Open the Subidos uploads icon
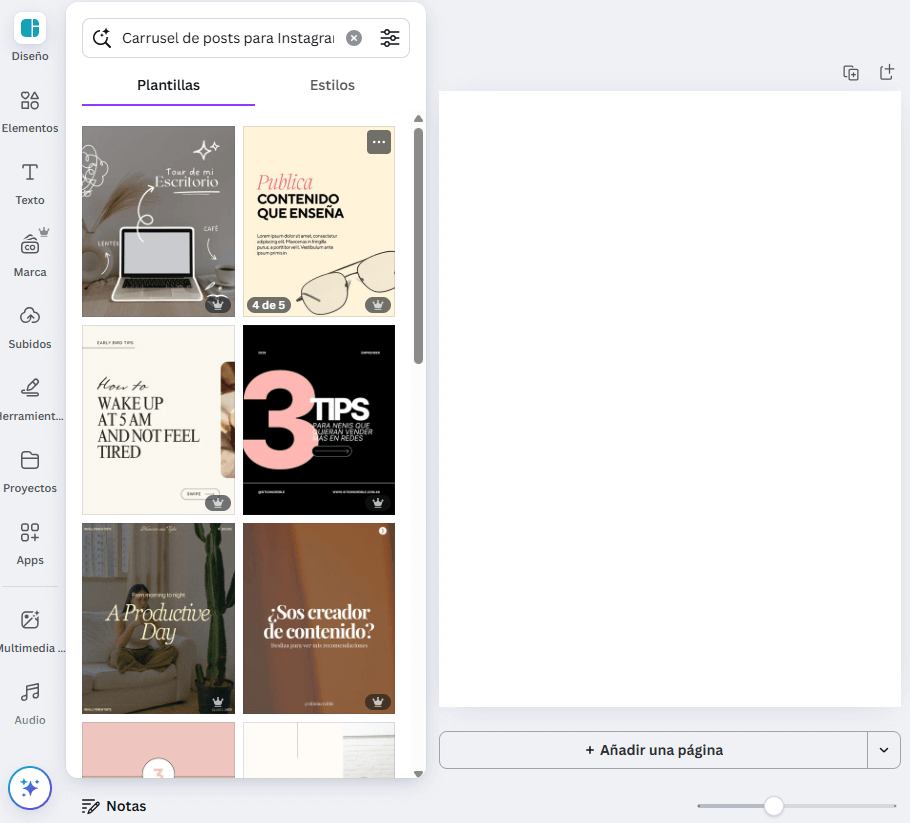The width and height of the screenshot is (910, 823). coord(30,317)
